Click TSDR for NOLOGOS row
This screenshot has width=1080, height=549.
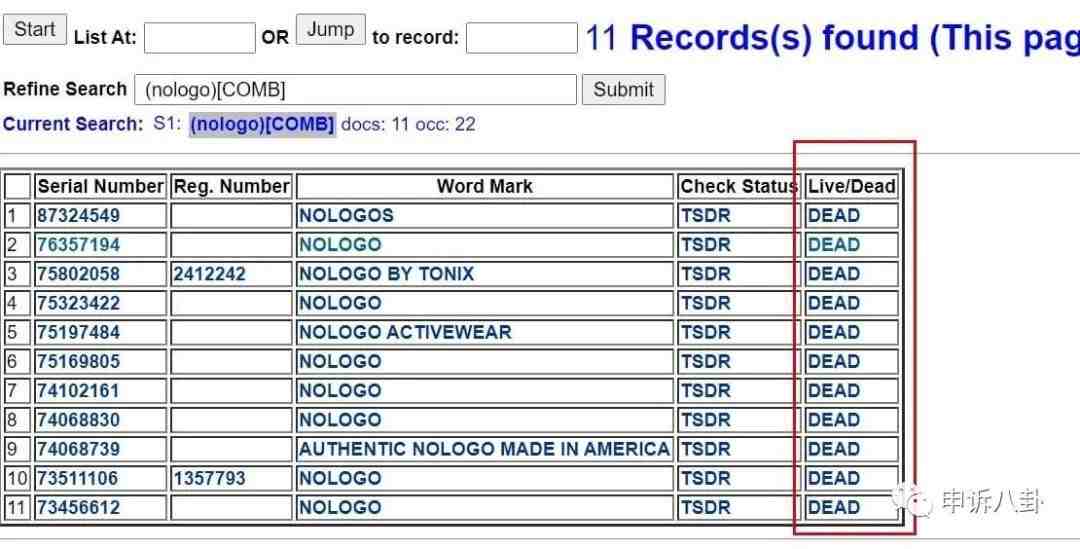(705, 216)
